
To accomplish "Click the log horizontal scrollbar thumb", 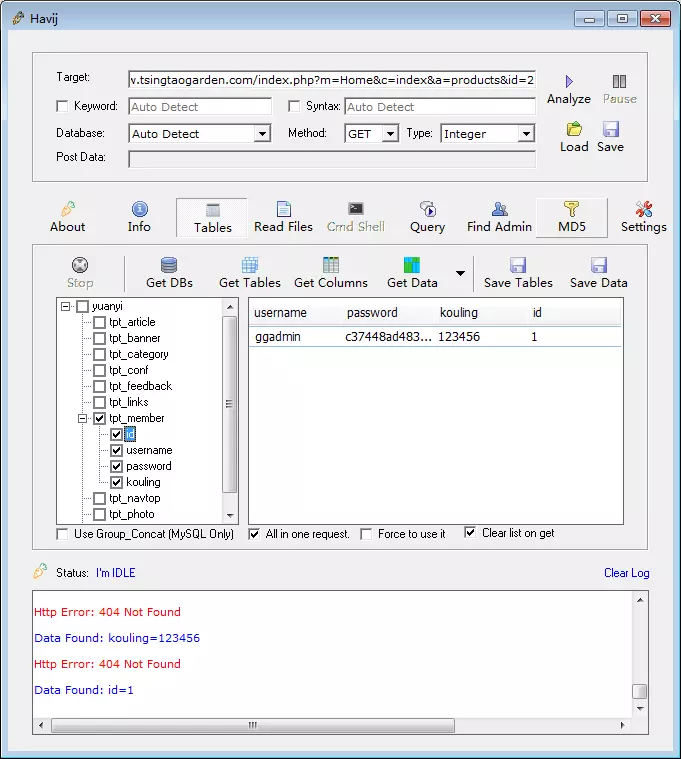I will click(x=253, y=725).
